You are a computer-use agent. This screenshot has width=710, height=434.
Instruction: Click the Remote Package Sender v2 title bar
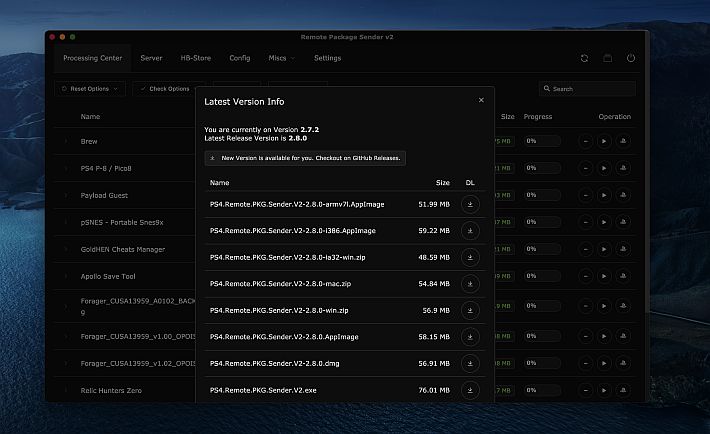tap(347, 37)
